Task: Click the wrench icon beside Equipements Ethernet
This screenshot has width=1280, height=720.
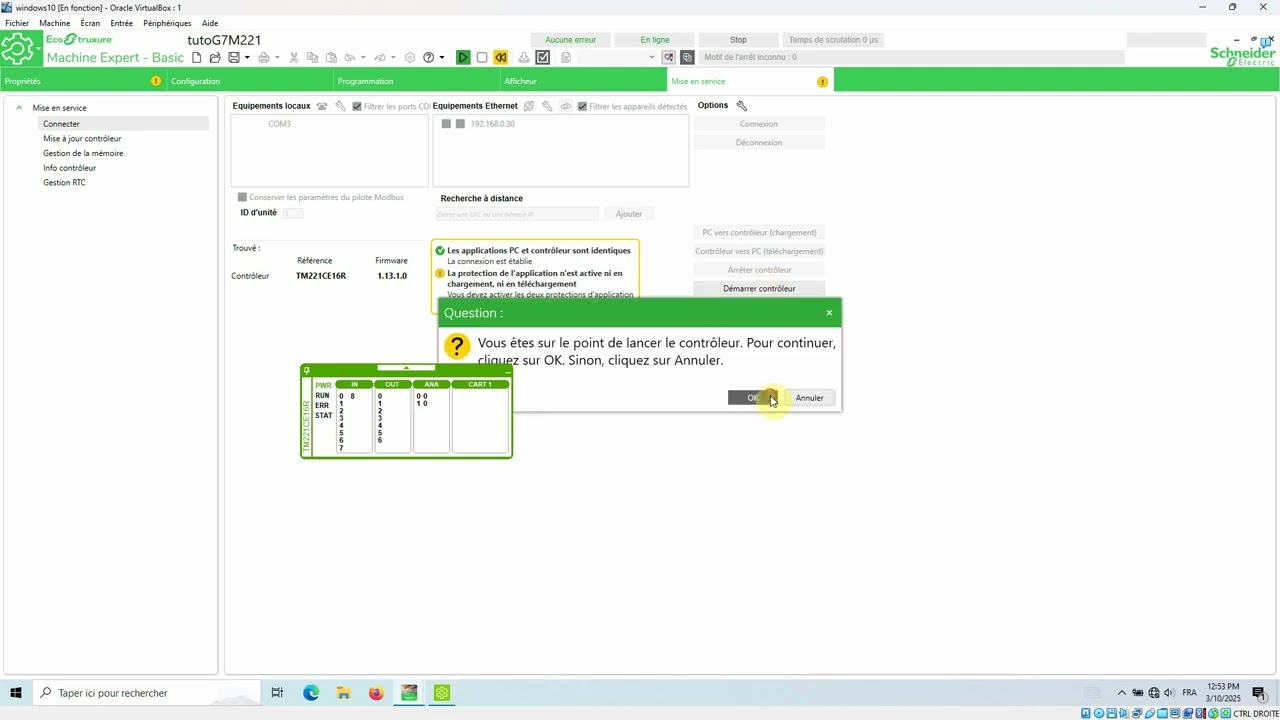Action: click(547, 106)
